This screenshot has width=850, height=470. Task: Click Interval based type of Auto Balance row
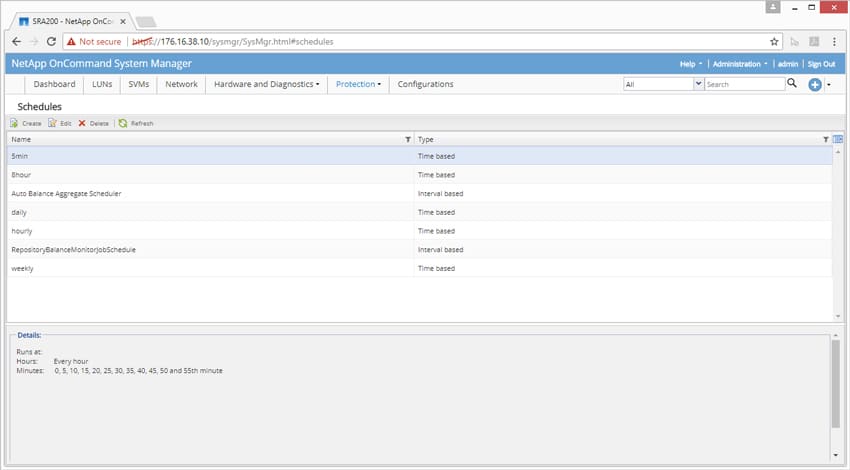point(440,194)
